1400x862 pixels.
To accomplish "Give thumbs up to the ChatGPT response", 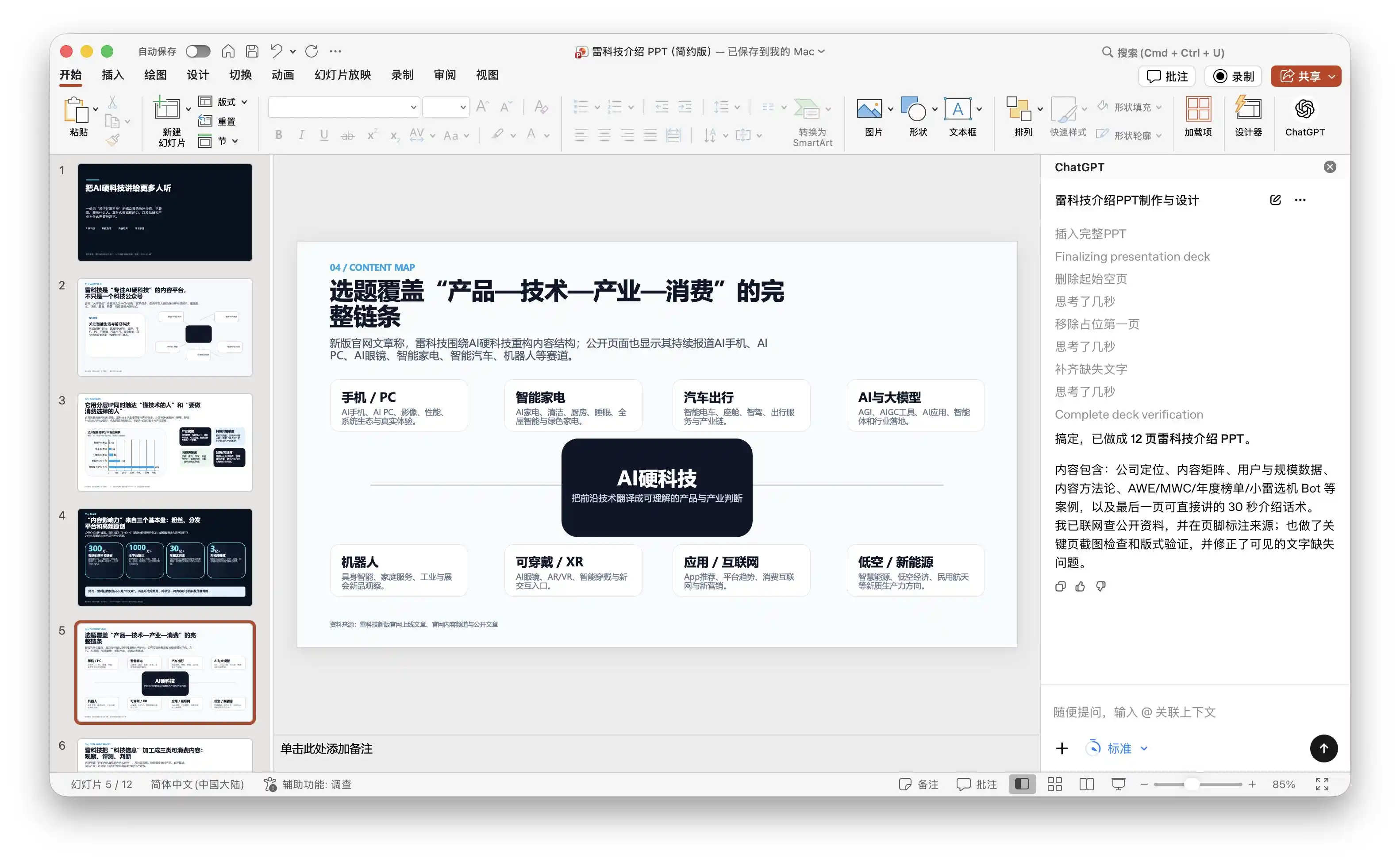I will [x=1080, y=587].
